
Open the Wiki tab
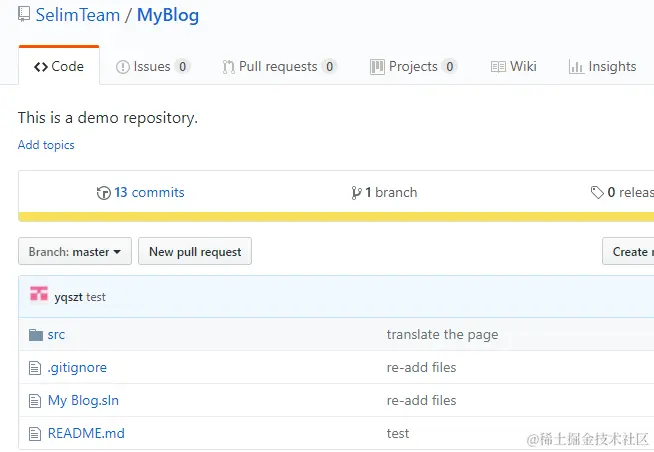[x=513, y=66]
